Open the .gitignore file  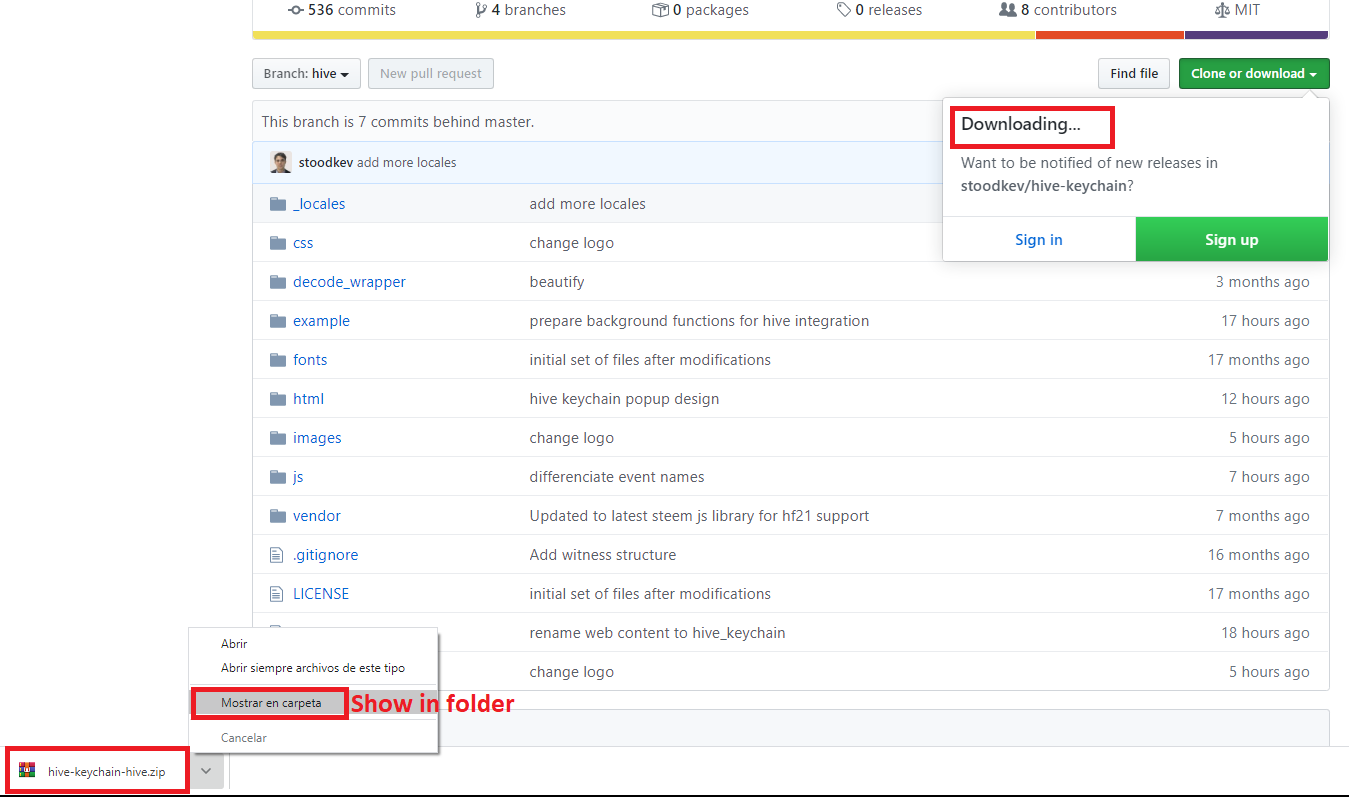pos(325,555)
